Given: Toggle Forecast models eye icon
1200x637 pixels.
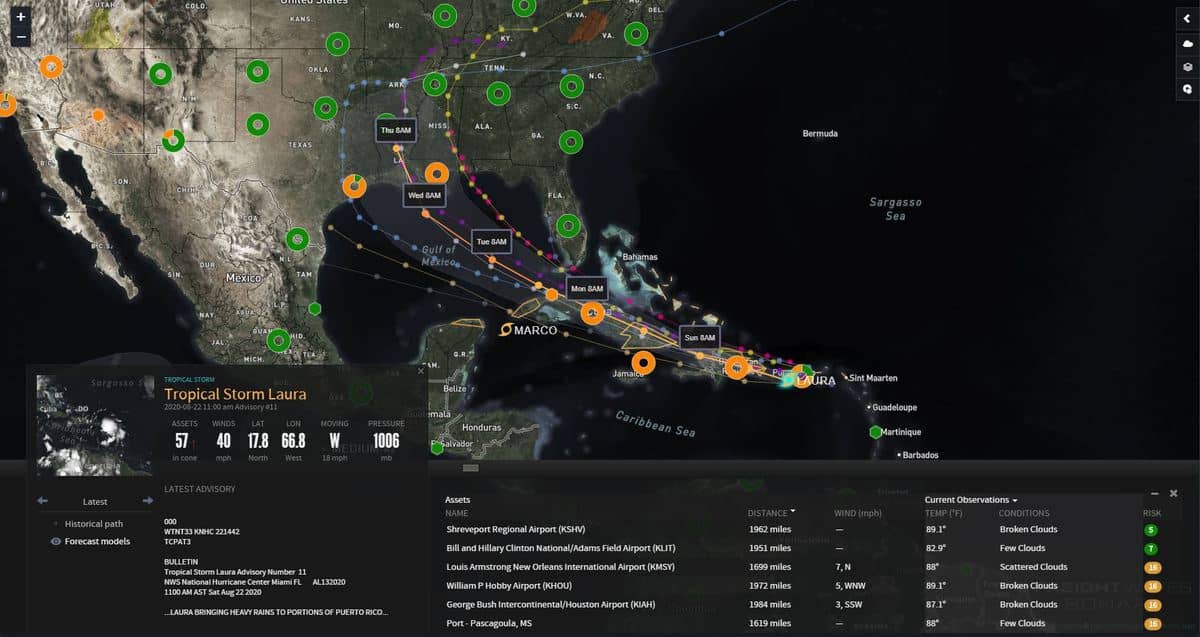Looking at the screenshot, I should (x=56, y=542).
